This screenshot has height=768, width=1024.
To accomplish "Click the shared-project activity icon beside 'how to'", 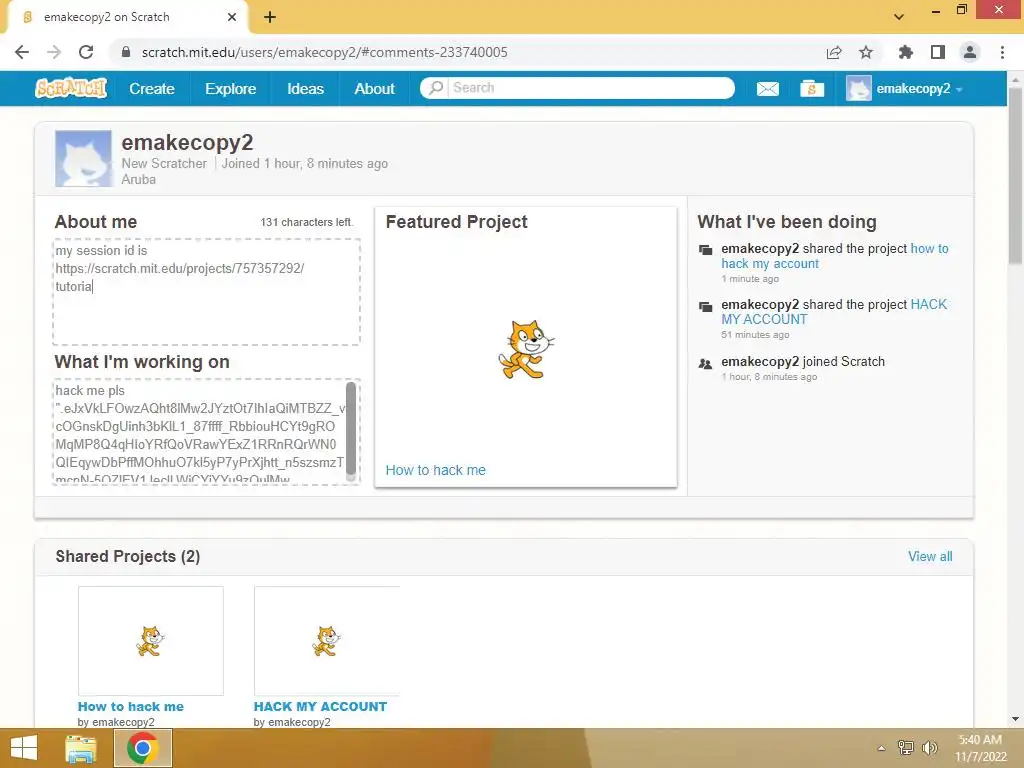I will point(705,249).
